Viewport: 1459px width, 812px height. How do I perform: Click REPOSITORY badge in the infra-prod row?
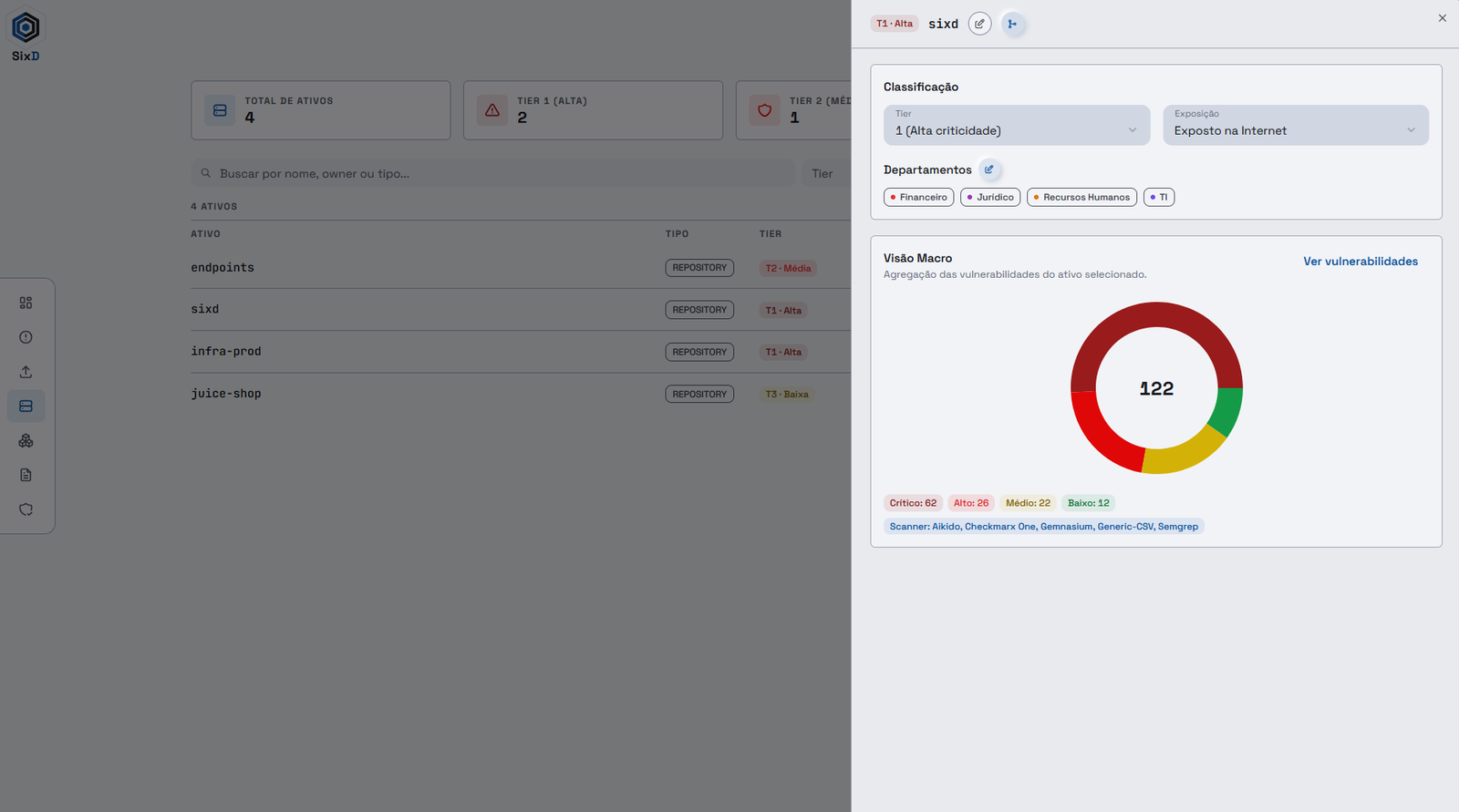click(x=699, y=352)
